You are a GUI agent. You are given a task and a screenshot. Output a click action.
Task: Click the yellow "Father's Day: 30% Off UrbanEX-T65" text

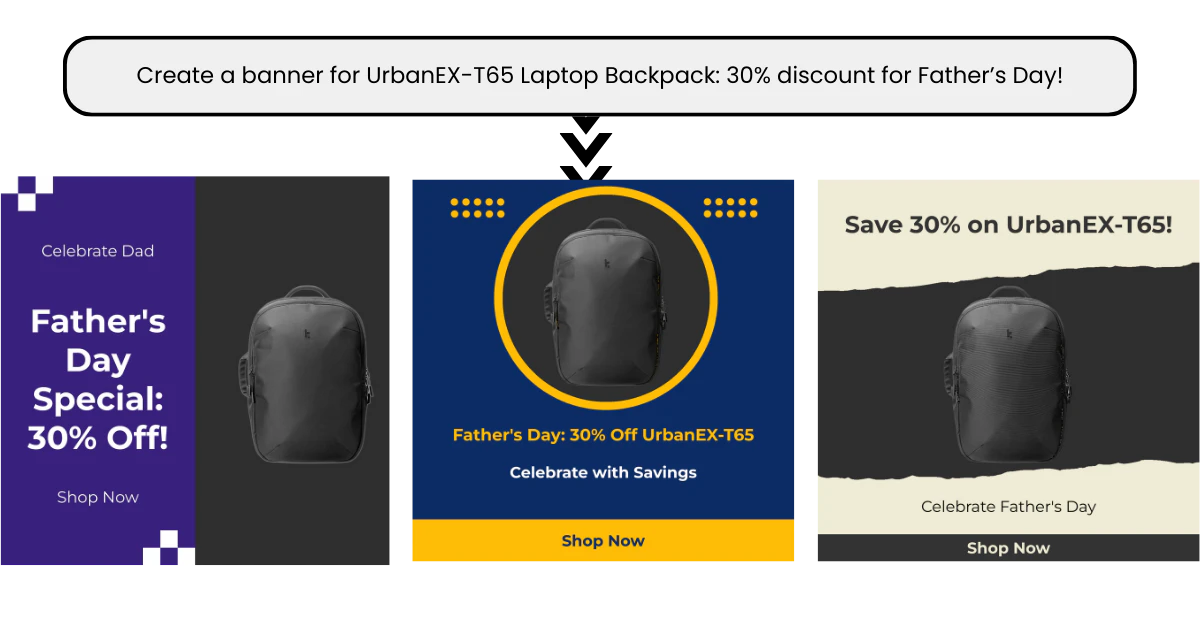603,435
